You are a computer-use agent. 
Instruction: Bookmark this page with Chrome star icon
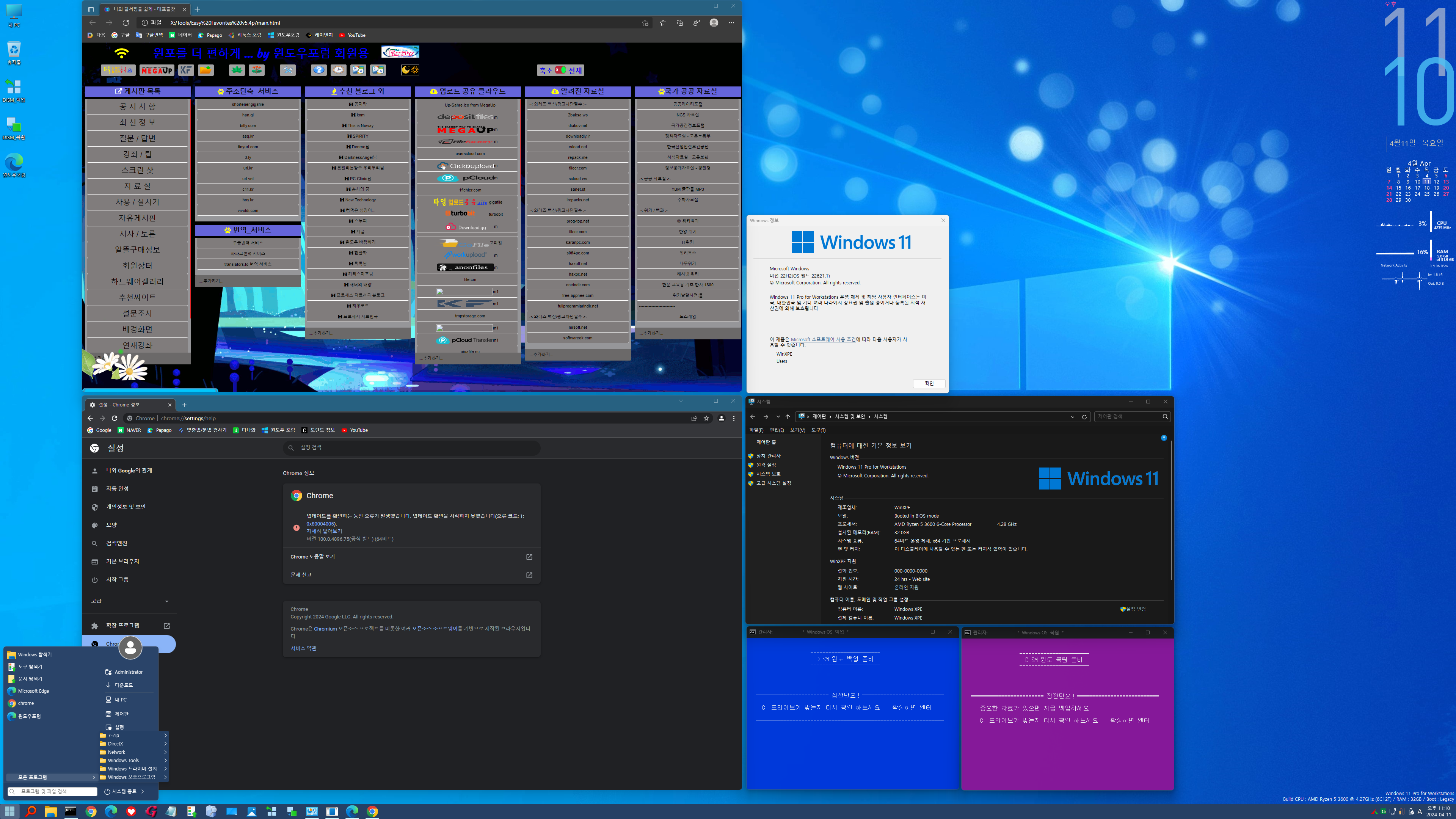click(706, 418)
